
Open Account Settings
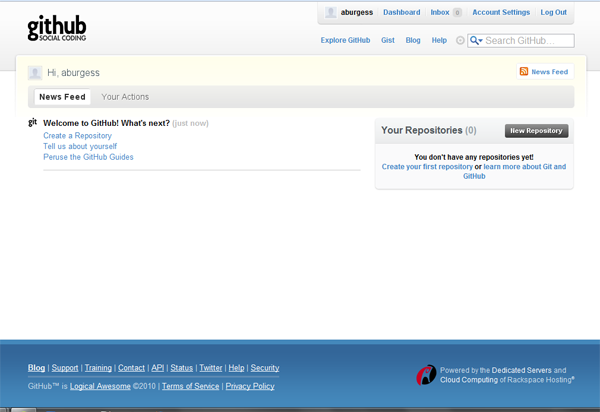(501, 12)
